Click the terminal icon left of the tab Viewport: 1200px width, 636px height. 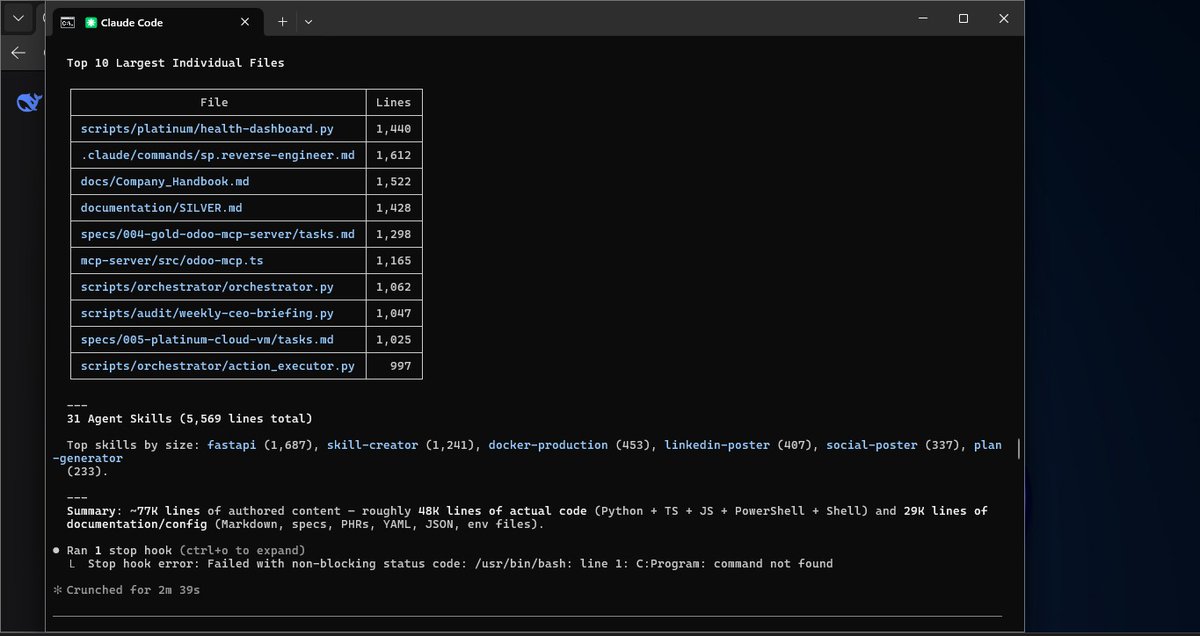pos(66,21)
